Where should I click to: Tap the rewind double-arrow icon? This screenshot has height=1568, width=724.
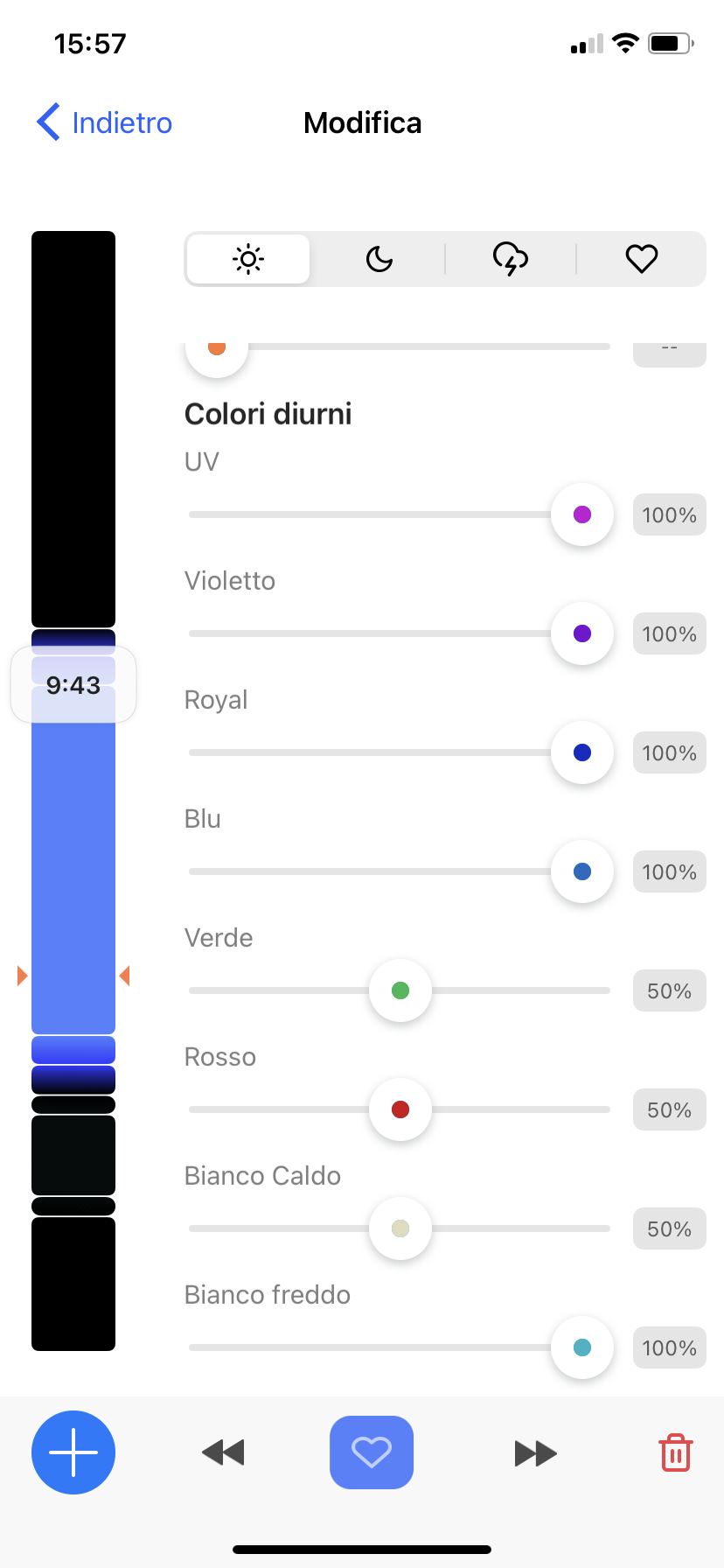click(x=223, y=1453)
